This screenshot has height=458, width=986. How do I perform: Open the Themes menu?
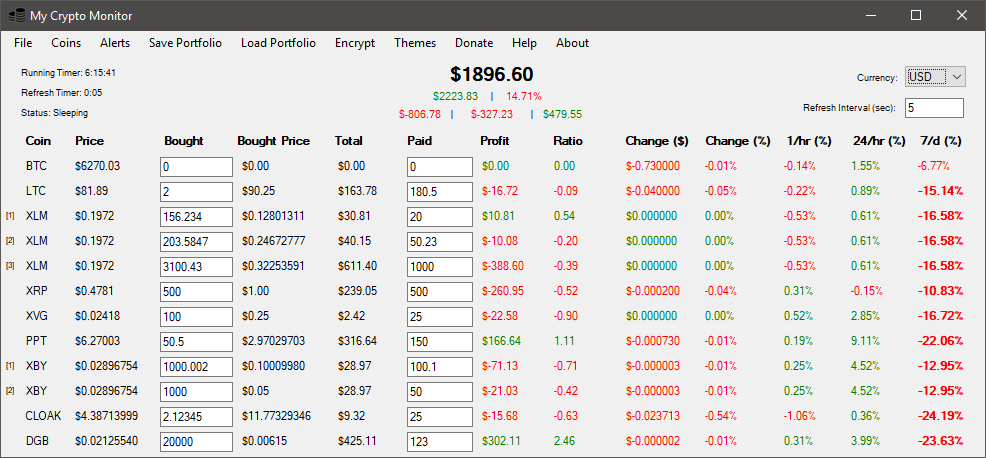[x=415, y=43]
